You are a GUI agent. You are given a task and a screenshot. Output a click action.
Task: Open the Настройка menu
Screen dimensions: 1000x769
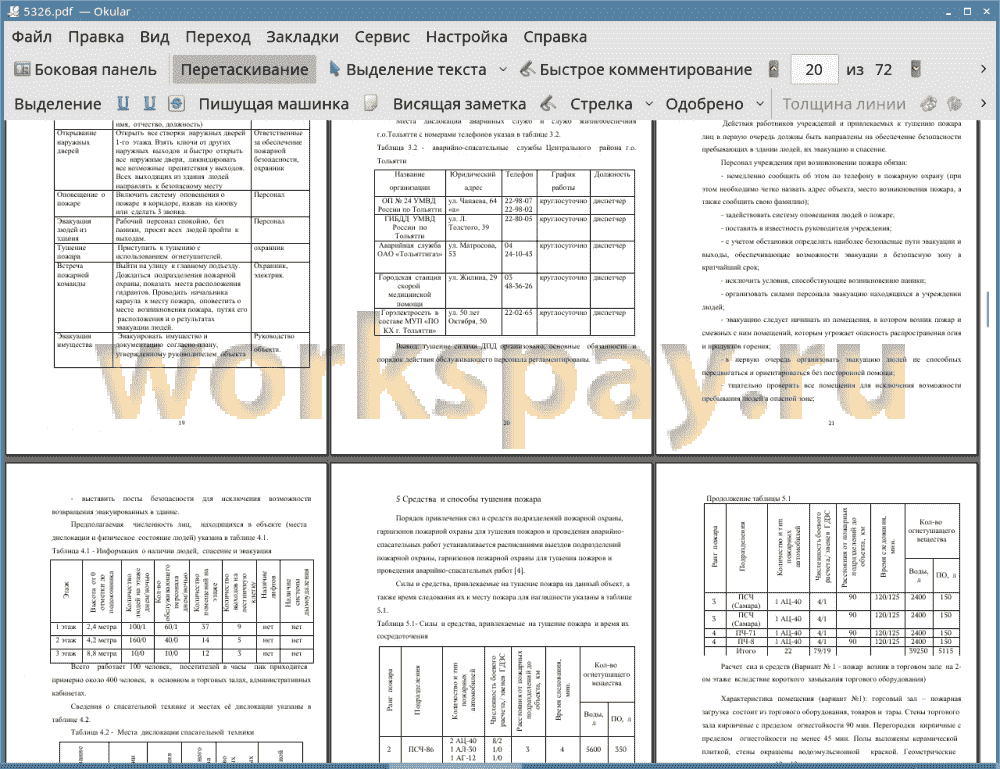[466, 37]
